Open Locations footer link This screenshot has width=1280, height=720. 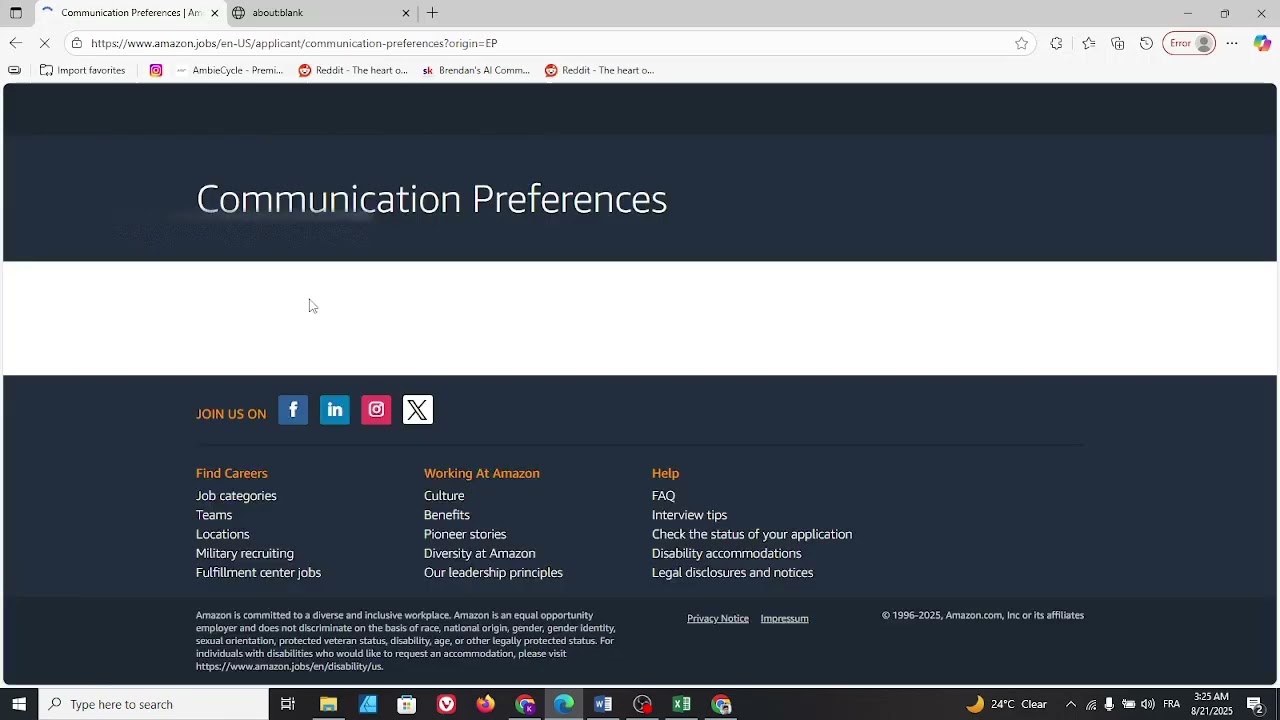[223, 534]
